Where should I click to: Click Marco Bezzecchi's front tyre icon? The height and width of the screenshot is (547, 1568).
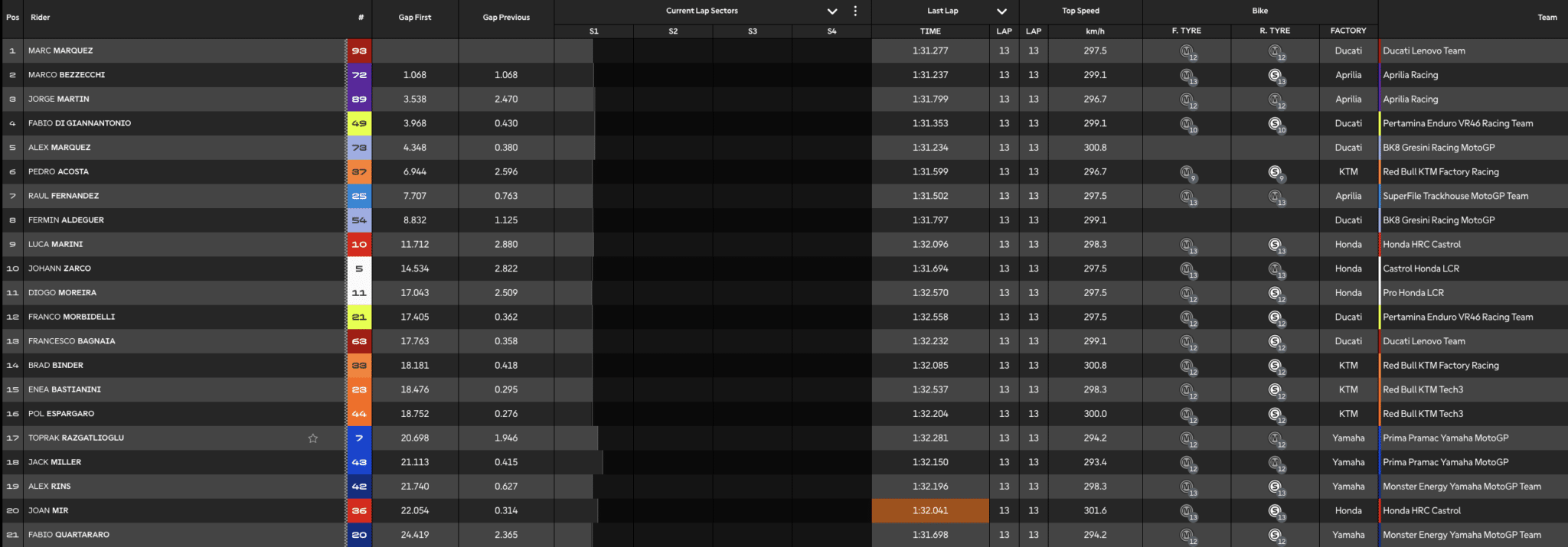1187,76
